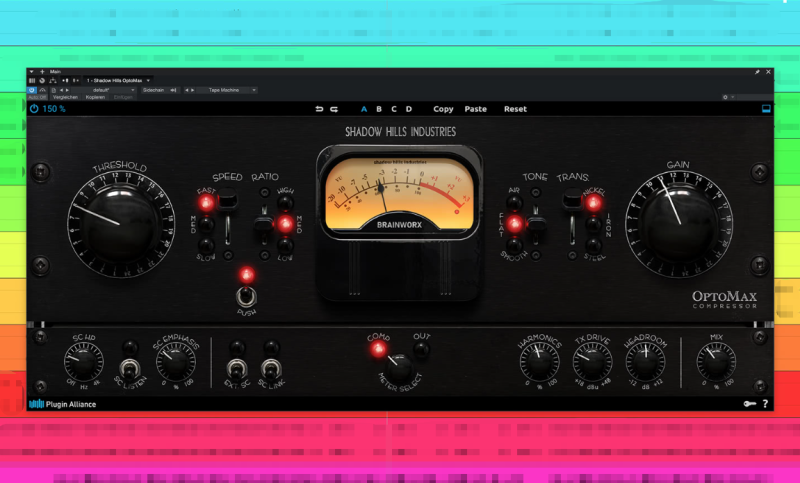The height and width of the screenshot is (483, 800).
Task: Toggle the PUSH switch
Action: pyautogui.click(x=246, y=296)
